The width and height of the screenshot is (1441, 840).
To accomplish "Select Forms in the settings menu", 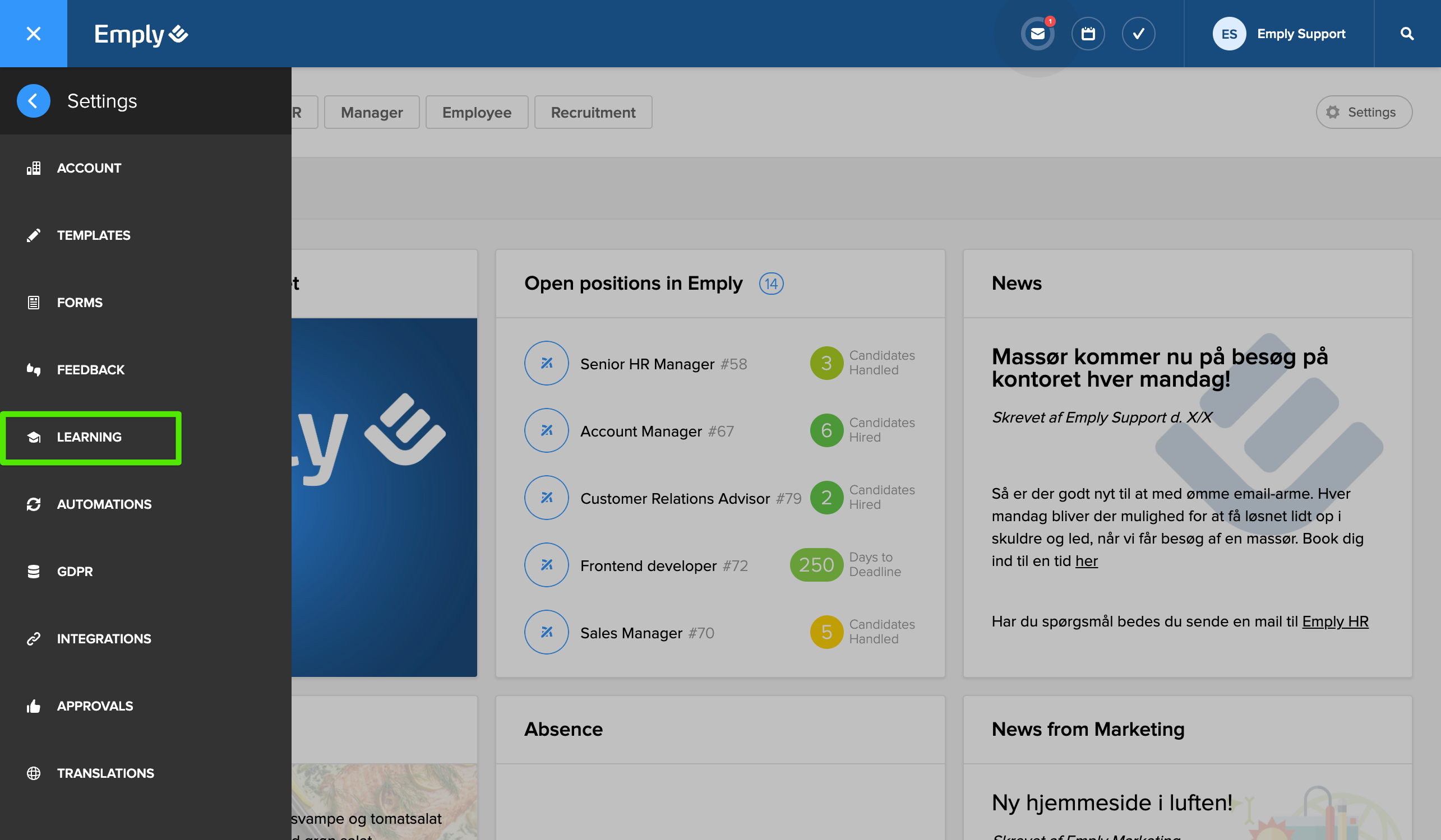I will [x=80, y=303].
